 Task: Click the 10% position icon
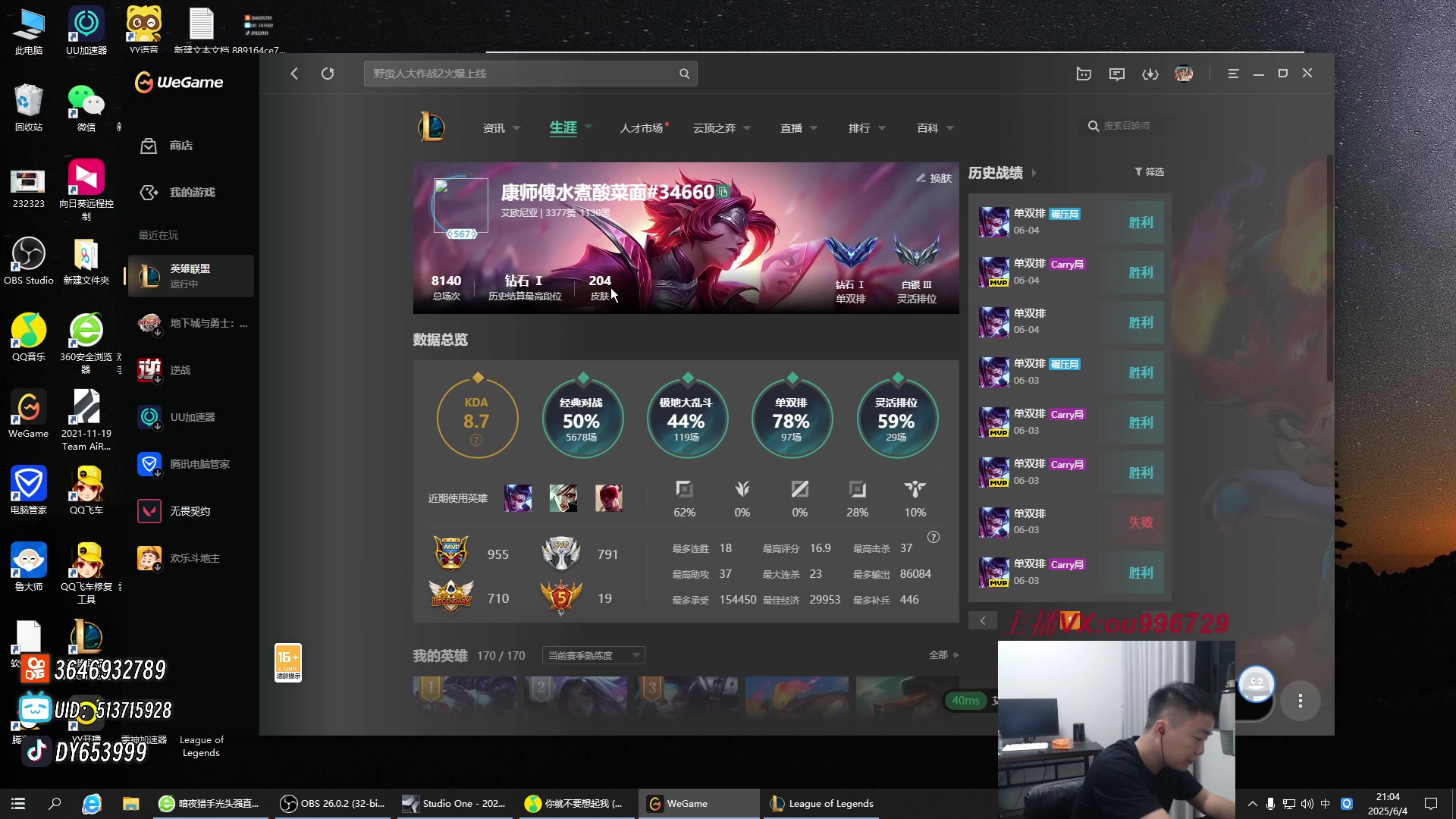coord(915,489)
